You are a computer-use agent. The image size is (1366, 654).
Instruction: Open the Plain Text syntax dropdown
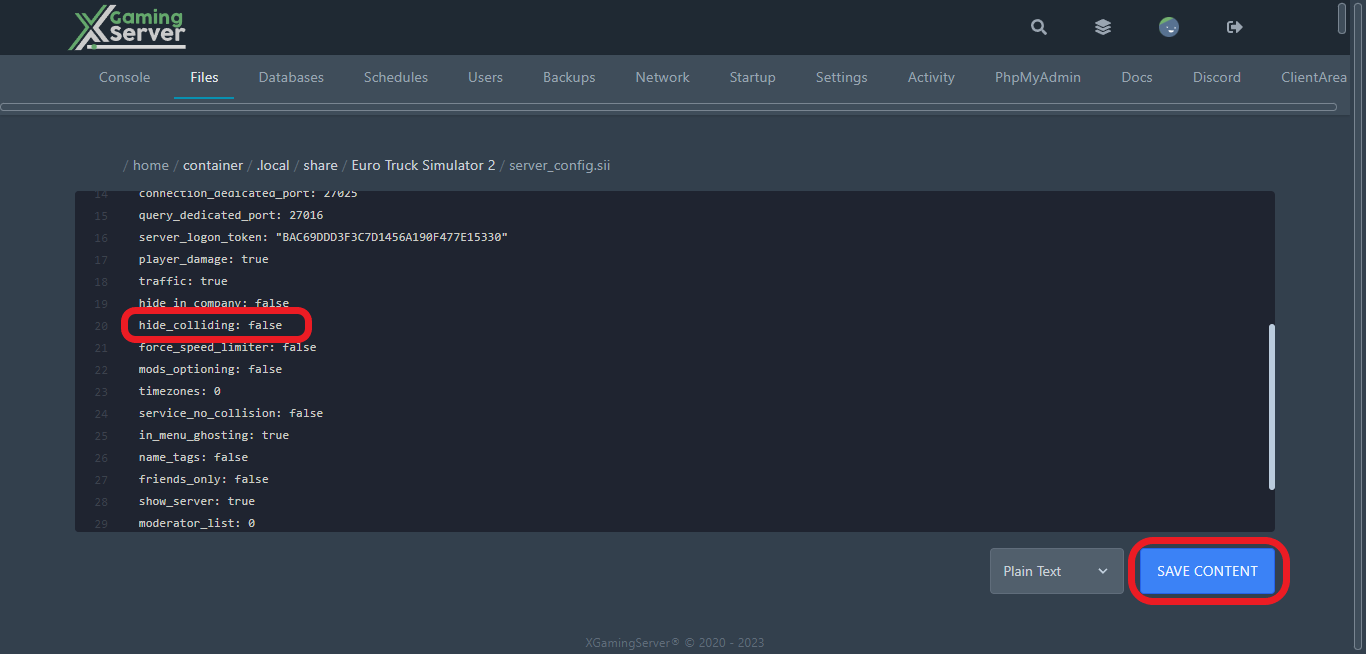(x=1056, y=570)
